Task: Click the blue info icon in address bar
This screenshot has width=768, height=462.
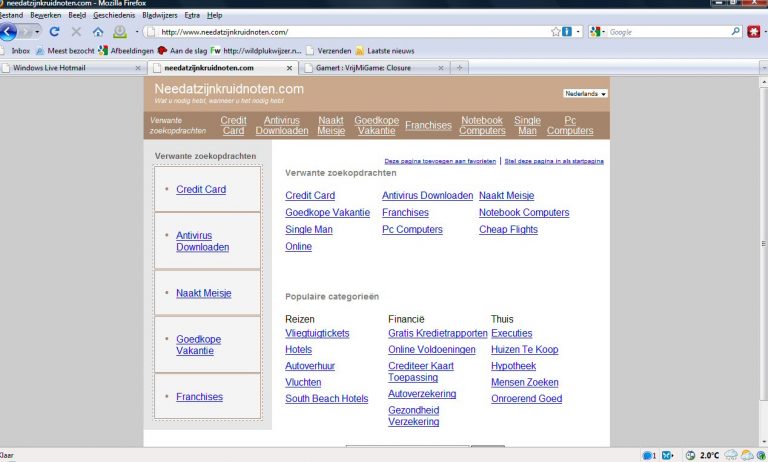Action: (567, 32)
